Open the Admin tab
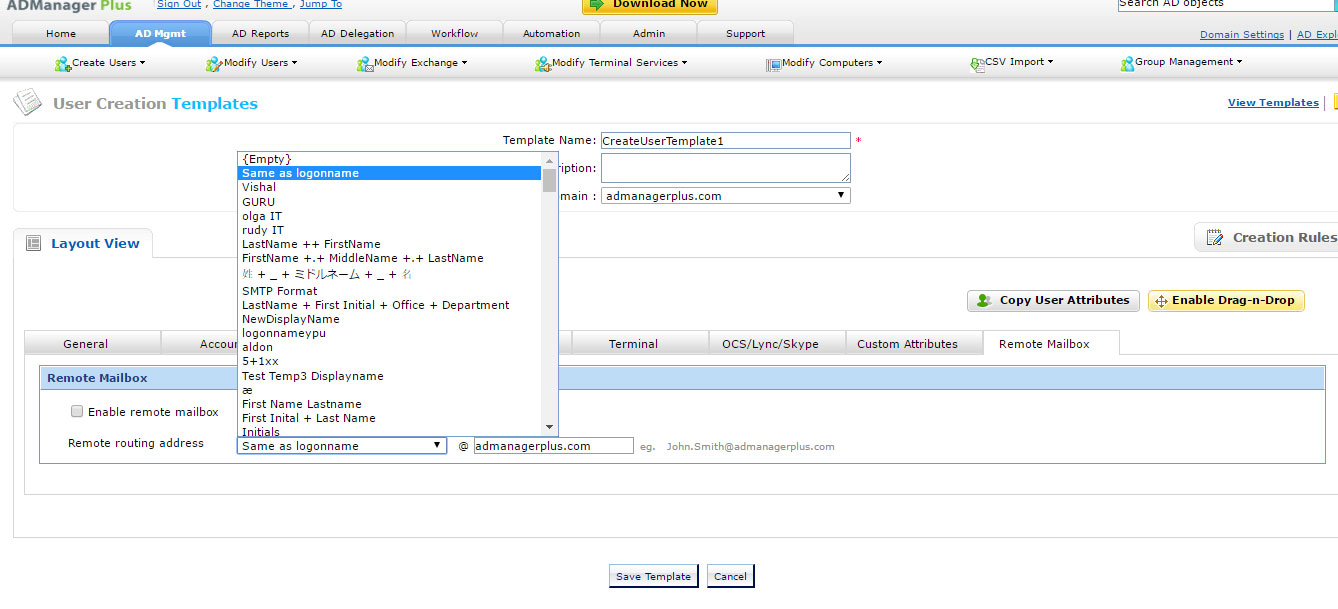 coord(648,33)
